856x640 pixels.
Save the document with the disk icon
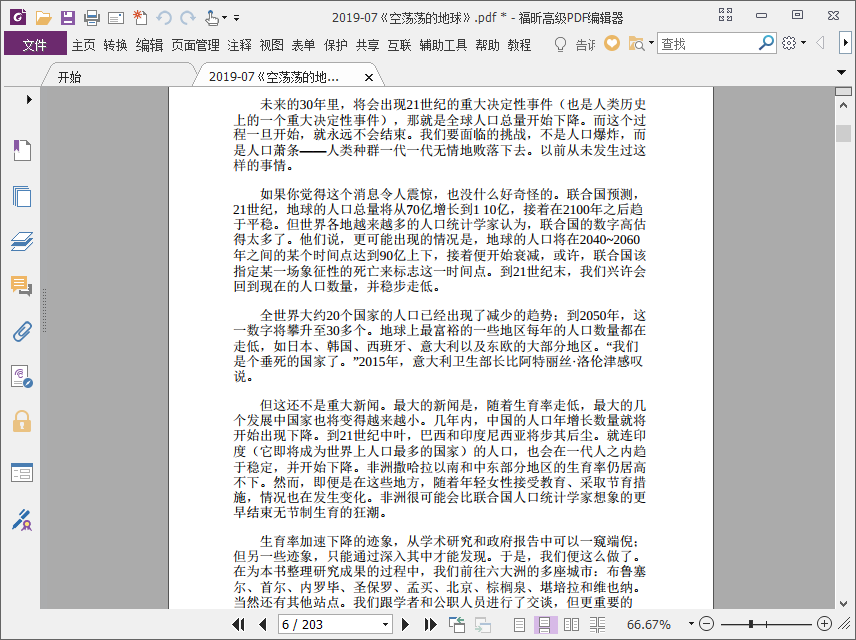68,18
